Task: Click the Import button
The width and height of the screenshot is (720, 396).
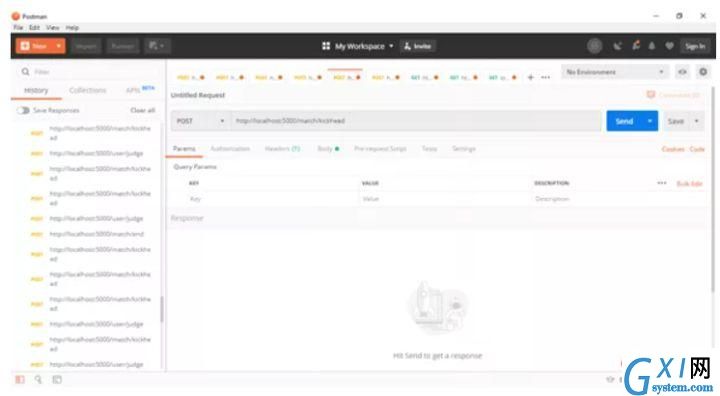Action: point(86,46)
